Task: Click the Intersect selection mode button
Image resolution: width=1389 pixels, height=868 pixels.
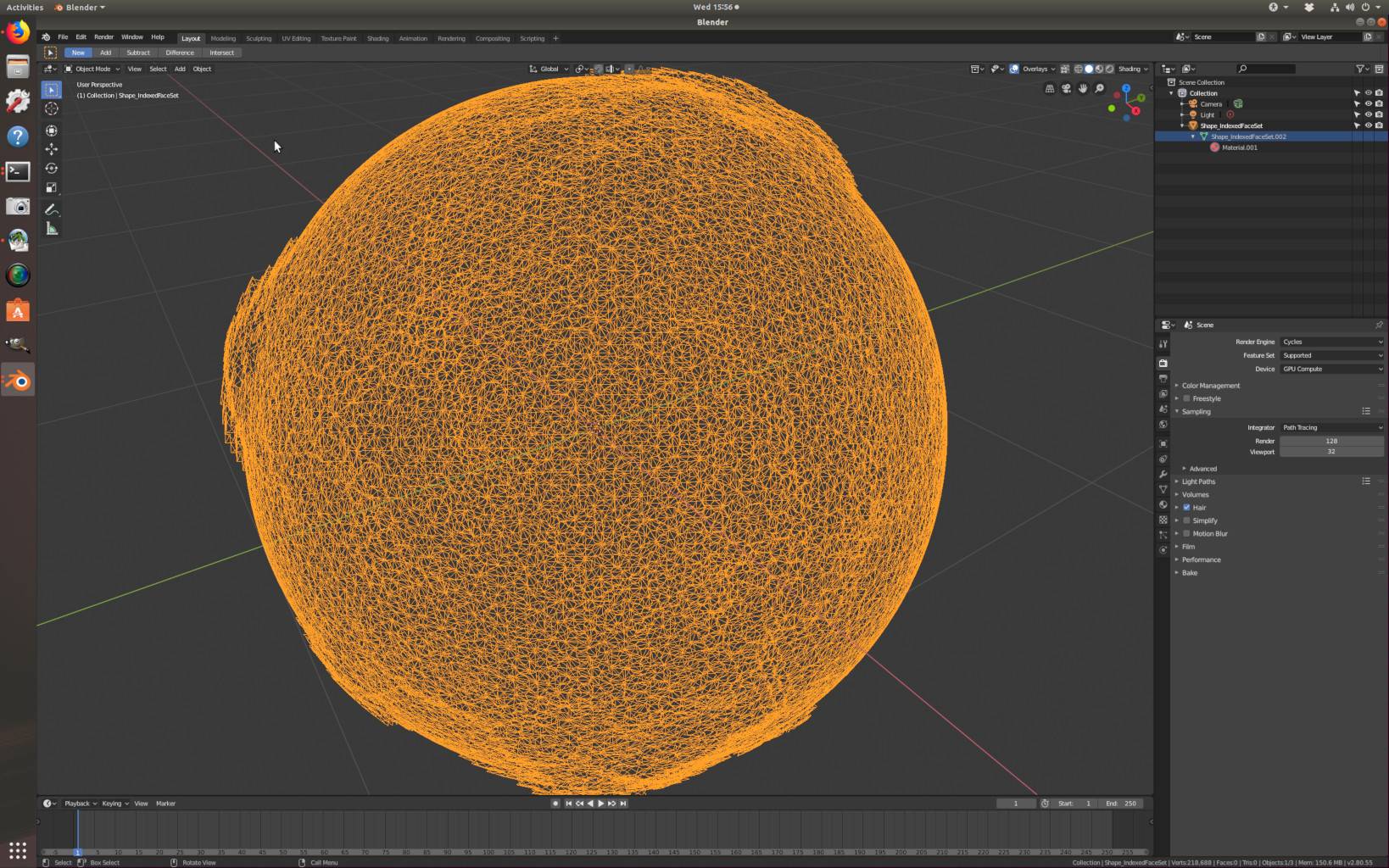Action: pos(222,53)
